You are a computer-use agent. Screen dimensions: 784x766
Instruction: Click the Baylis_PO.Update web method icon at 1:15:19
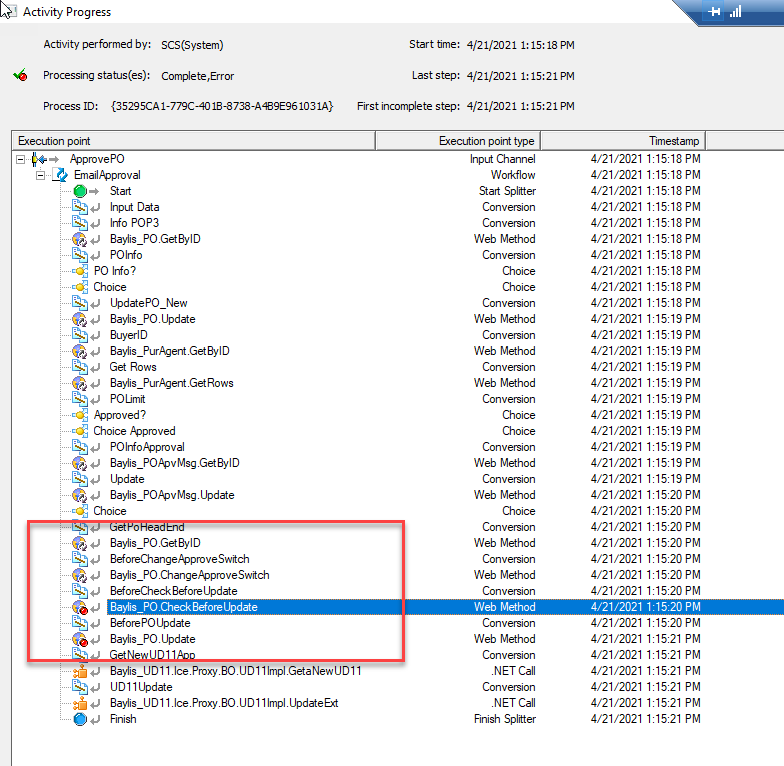pos(80,319)
